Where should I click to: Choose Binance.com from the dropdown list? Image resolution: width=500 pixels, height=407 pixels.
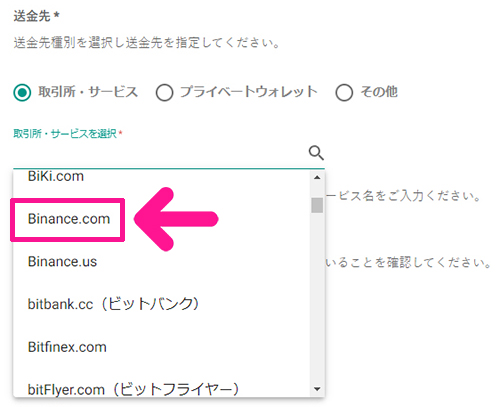162,219
